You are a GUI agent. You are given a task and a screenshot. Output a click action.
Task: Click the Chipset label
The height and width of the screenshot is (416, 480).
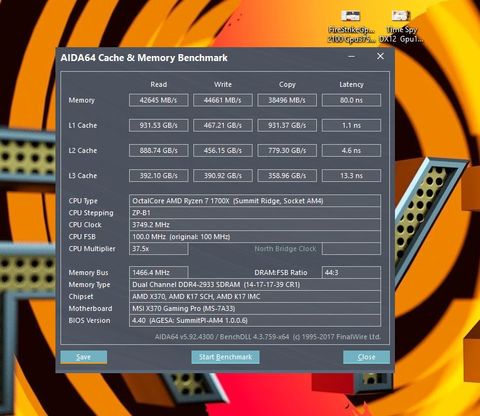(81, 297)
